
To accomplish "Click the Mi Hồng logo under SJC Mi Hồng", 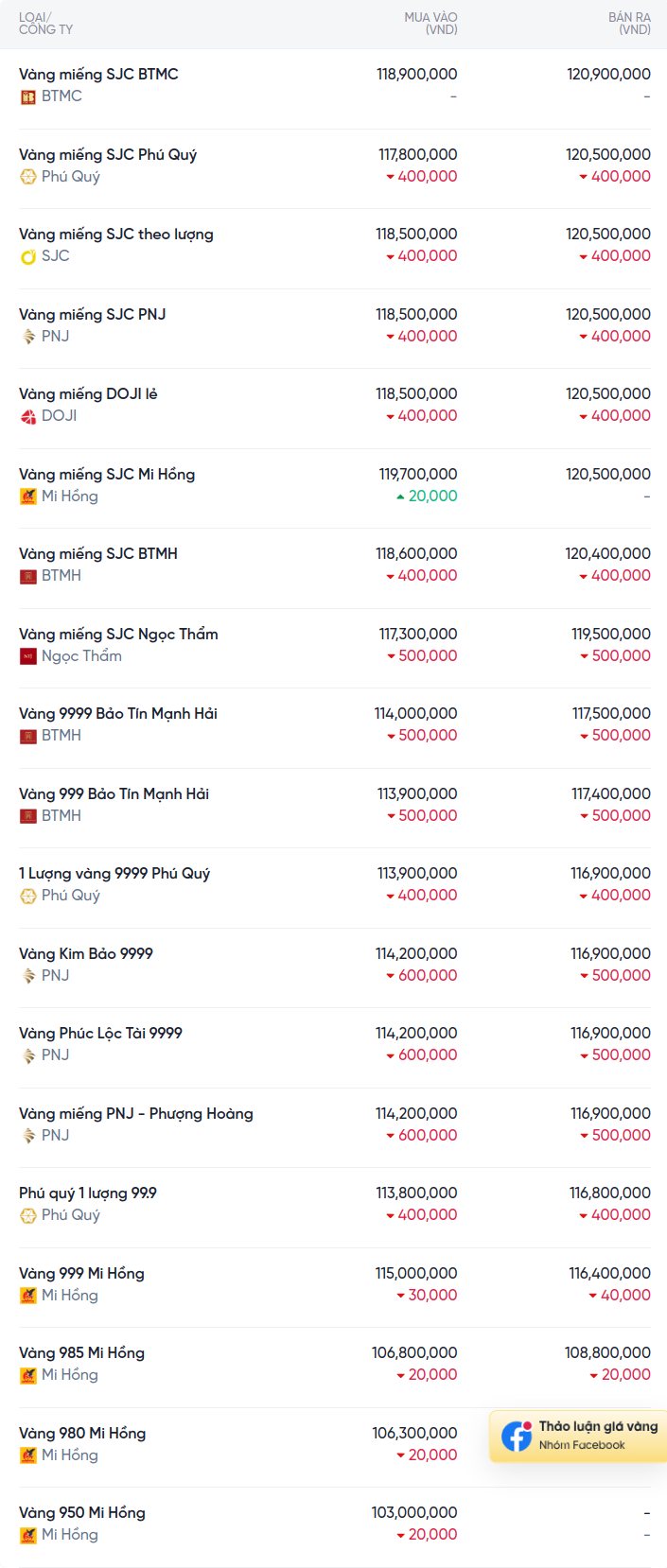I will [x=28, y=497].
